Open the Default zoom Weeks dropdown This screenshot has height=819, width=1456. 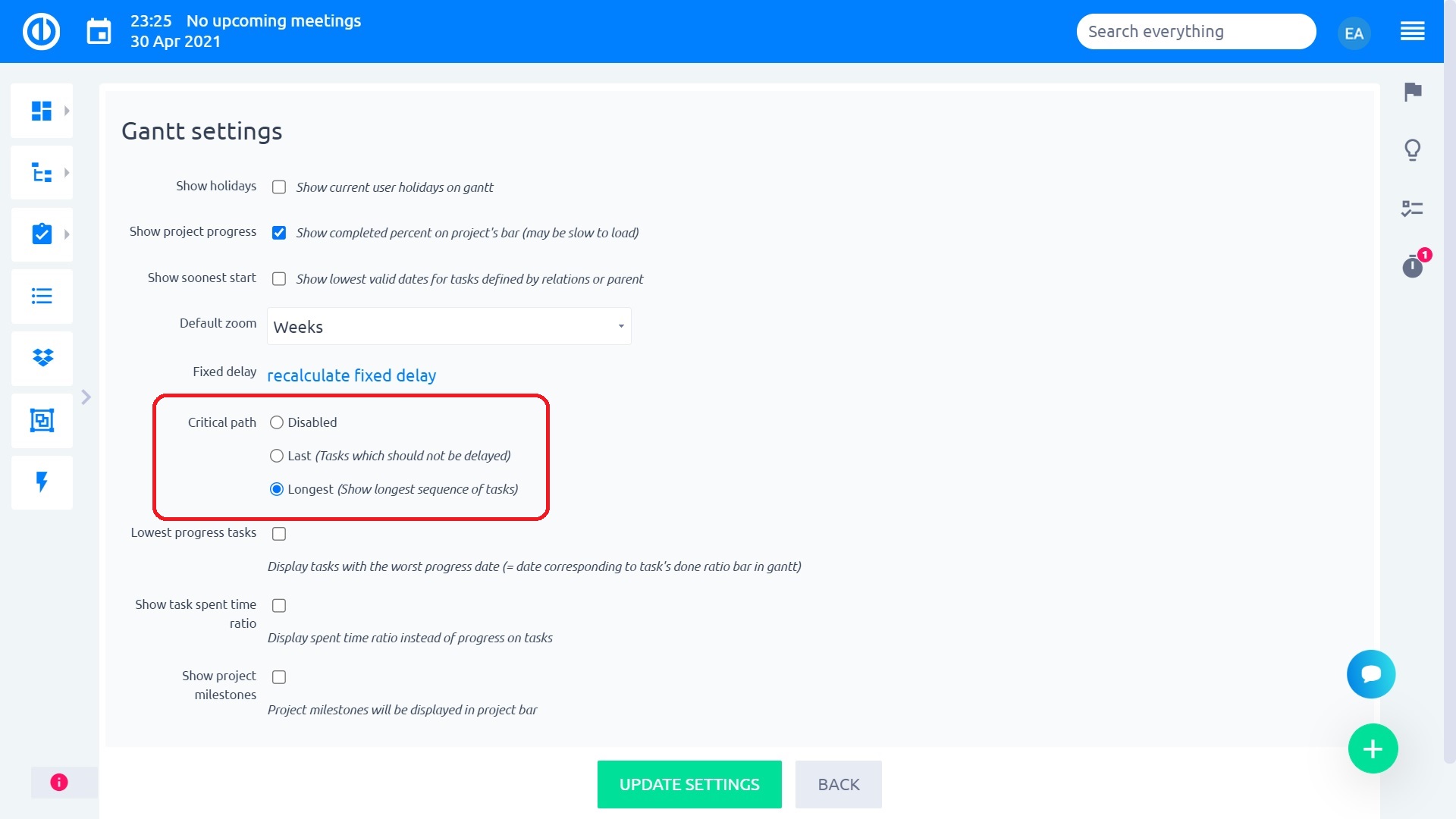pyautogui.click(x=449, y=327)
